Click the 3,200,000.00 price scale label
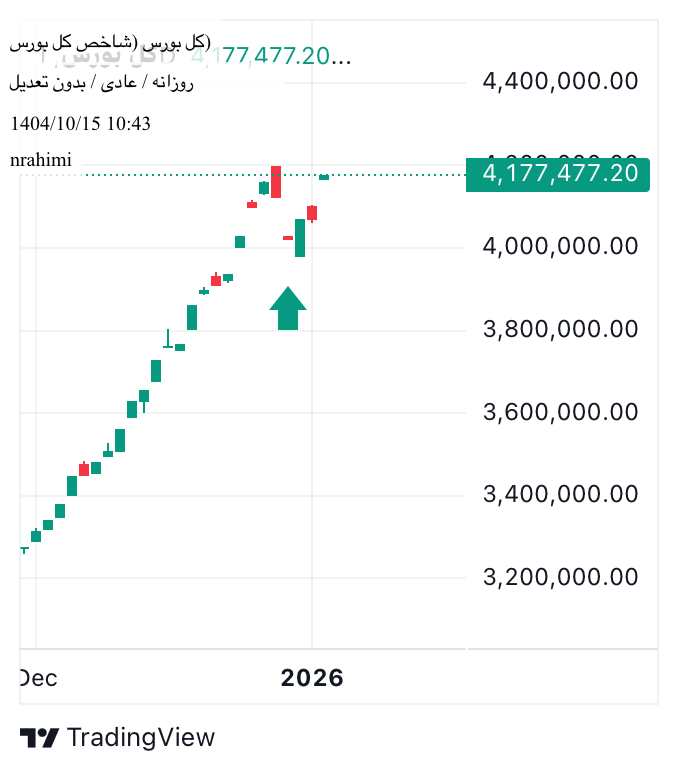Viewport: 678px width, 774px height. point(560,577)
